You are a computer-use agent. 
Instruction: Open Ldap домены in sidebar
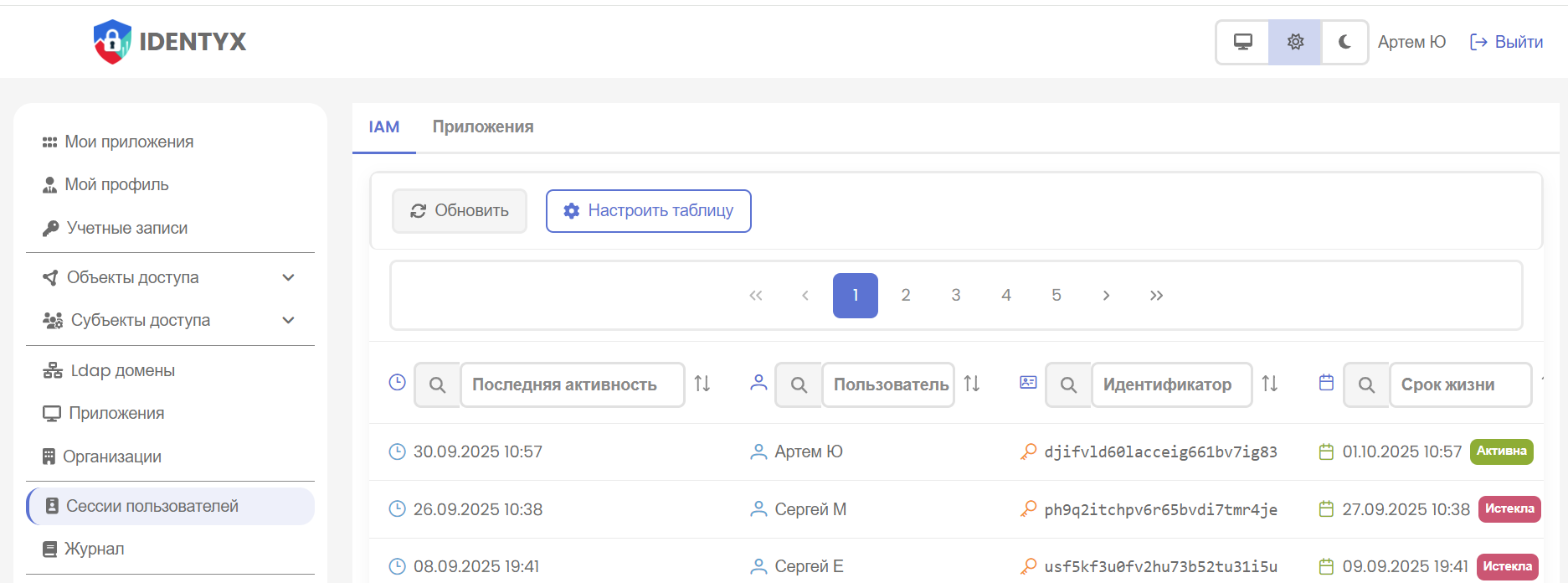(122, 370)
